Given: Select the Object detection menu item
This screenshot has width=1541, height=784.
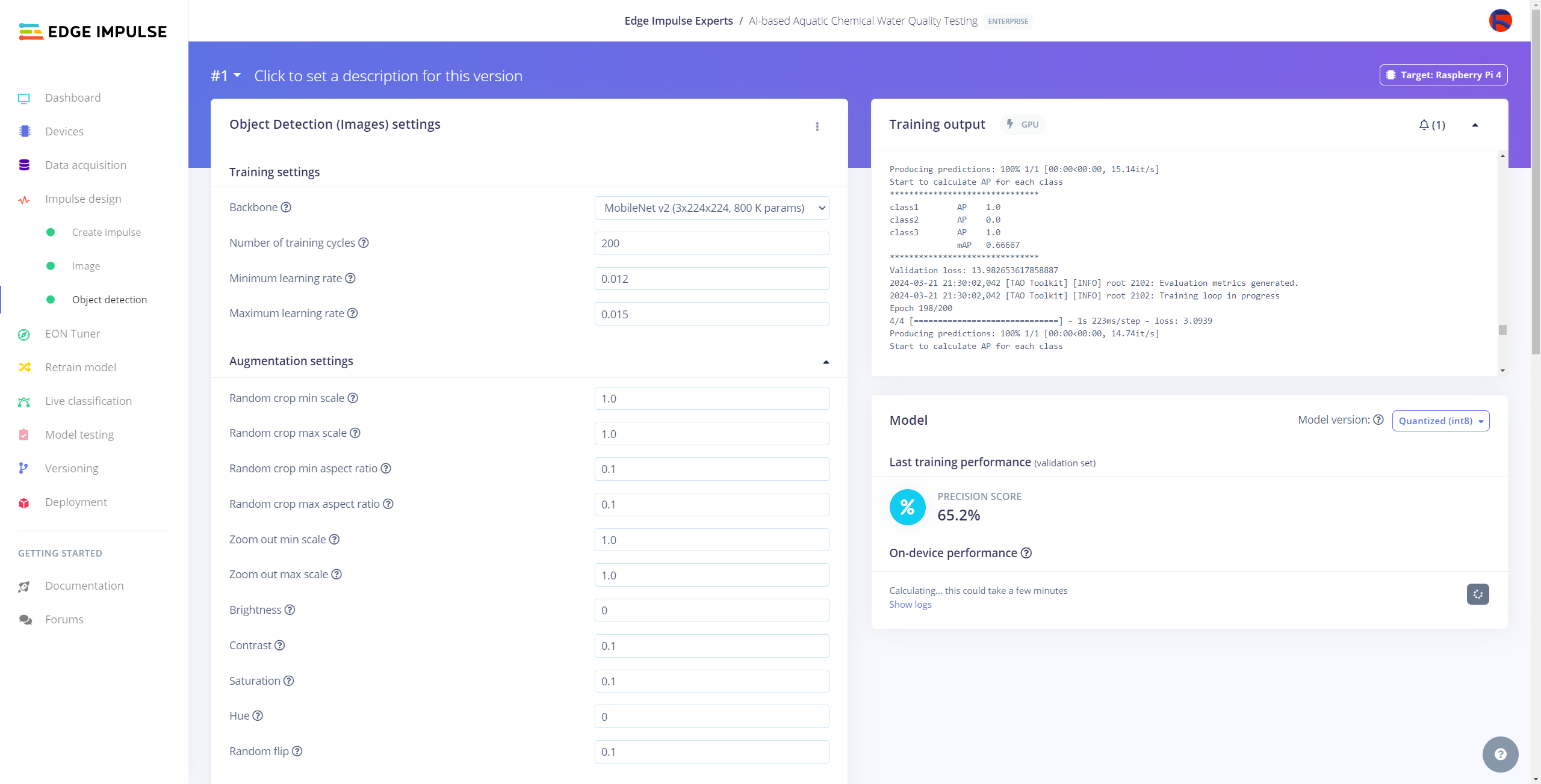Looking at the screenshot, I should [x=109, y=299].
